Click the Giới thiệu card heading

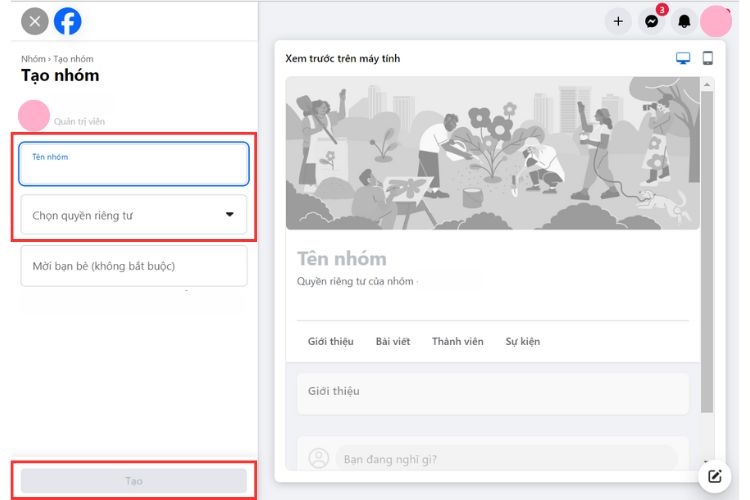point(334,391)
